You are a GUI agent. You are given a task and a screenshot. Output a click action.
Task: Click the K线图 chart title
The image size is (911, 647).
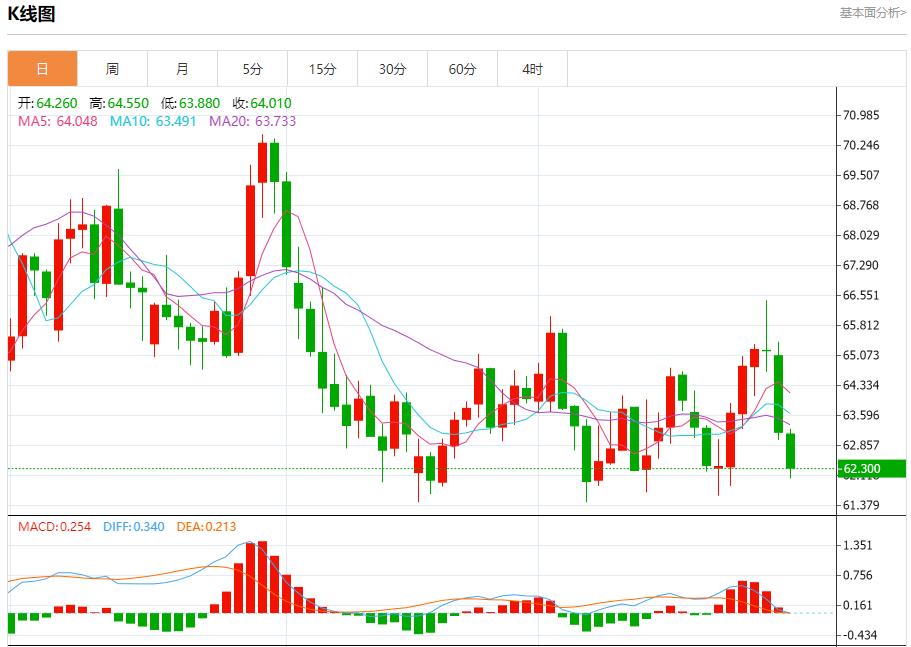pos(32,13)
